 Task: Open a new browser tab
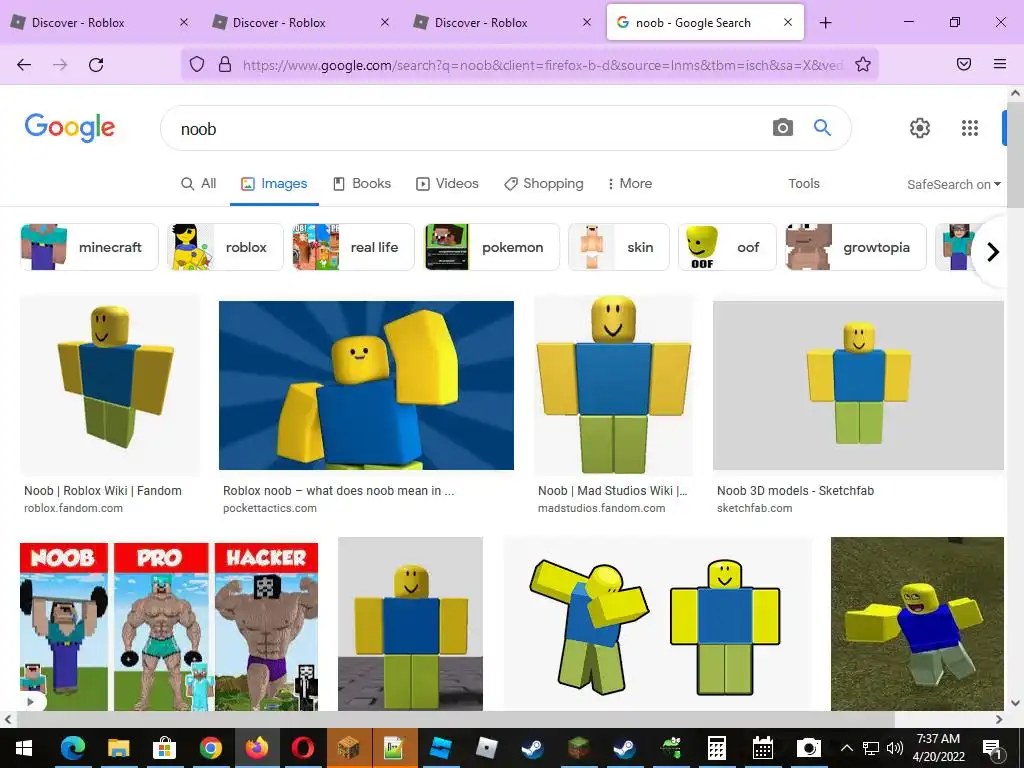click(825, 23)
